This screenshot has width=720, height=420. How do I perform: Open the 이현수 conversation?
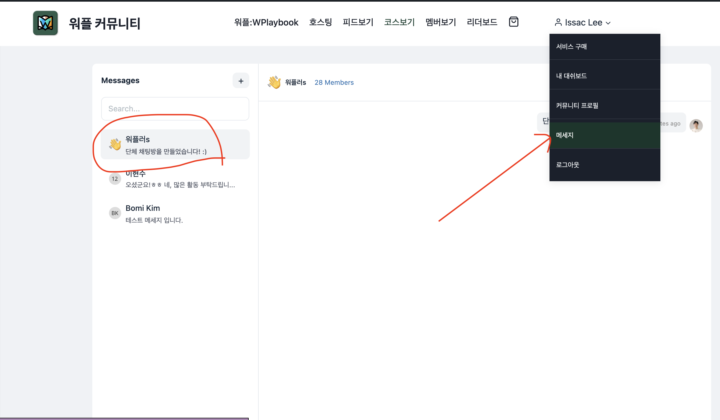click(175, 179)
